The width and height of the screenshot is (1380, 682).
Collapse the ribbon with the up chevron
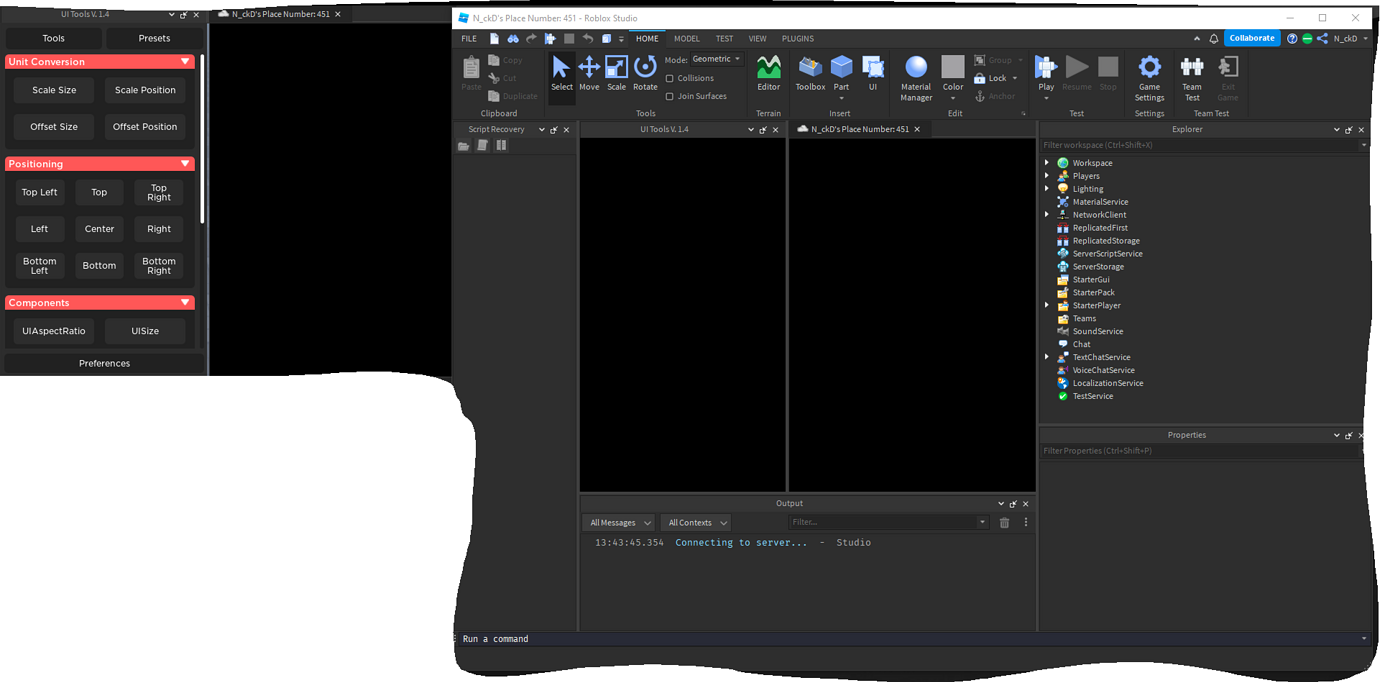1198,38
